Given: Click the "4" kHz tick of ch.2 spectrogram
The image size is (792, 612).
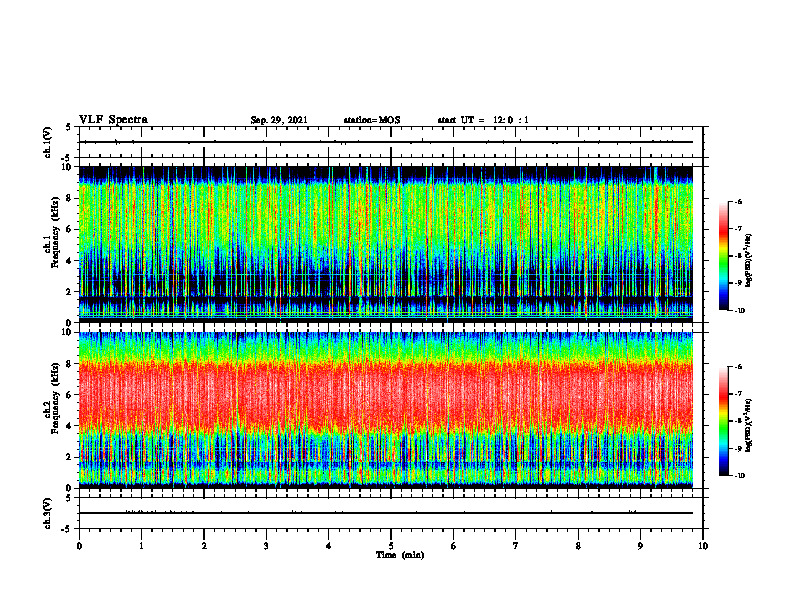Looking at the screenshot, I should [x=70, y=426].
